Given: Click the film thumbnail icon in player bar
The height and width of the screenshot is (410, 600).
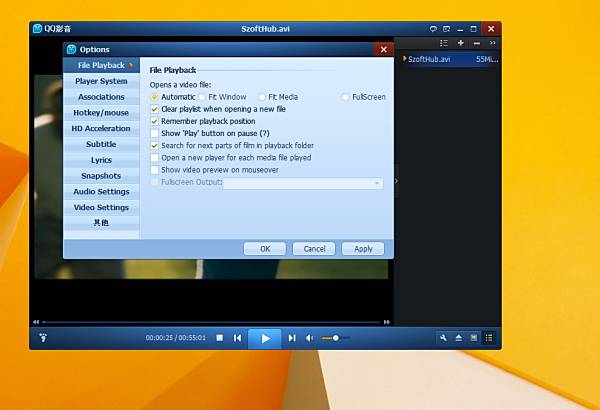Looking at the screenshot, I should tap(474, 338).
